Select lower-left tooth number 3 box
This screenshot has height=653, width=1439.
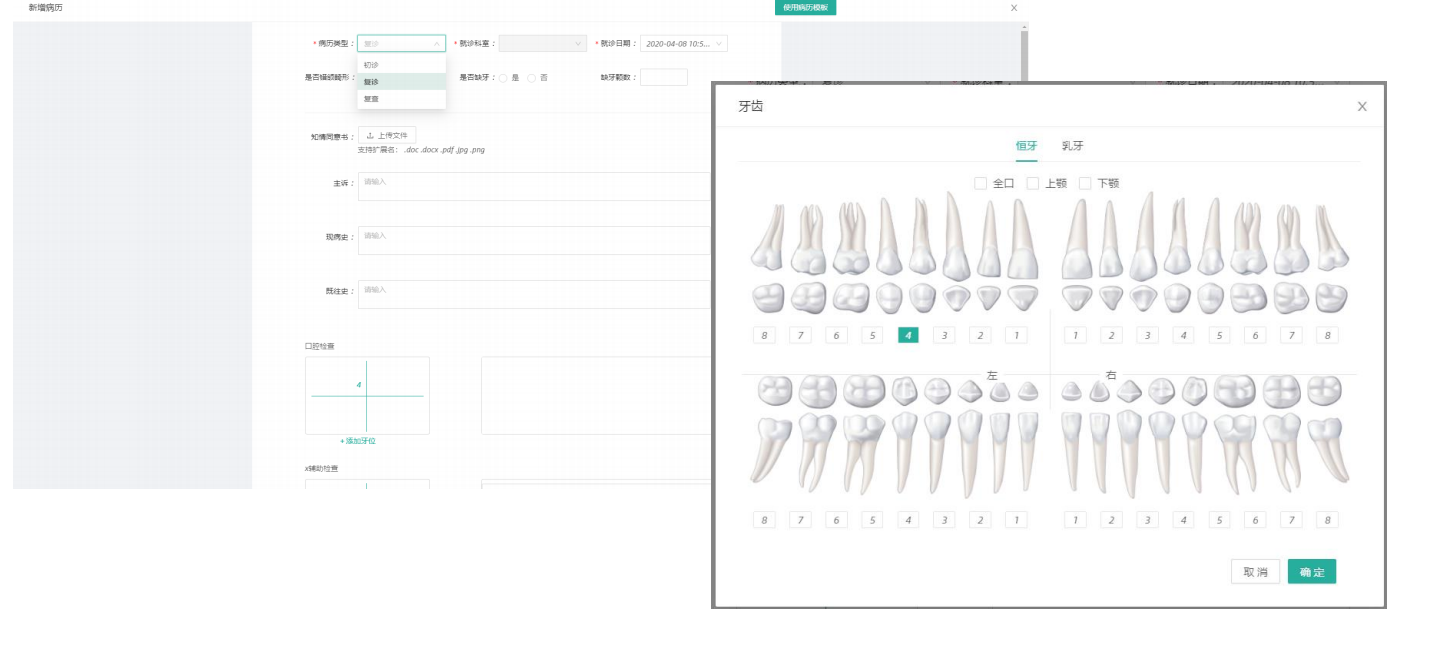pyautogui.click(x=944, y=520)
